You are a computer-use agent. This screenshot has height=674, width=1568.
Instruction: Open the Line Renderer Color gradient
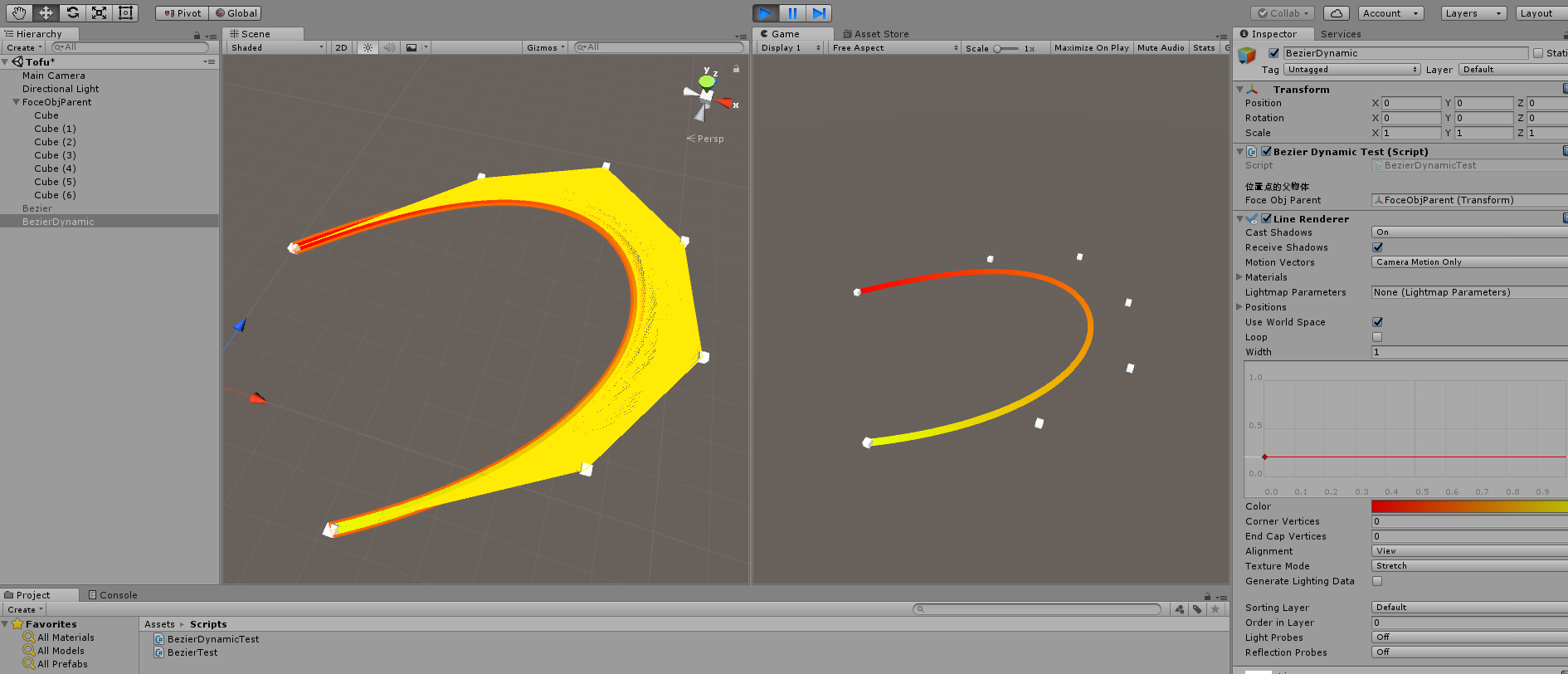1469,506
